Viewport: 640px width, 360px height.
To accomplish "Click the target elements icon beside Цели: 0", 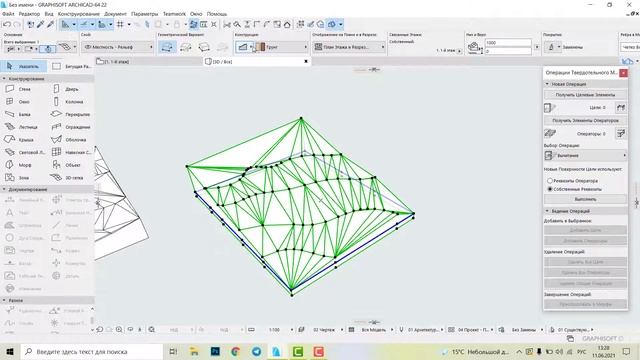I will tap(621, 107).
